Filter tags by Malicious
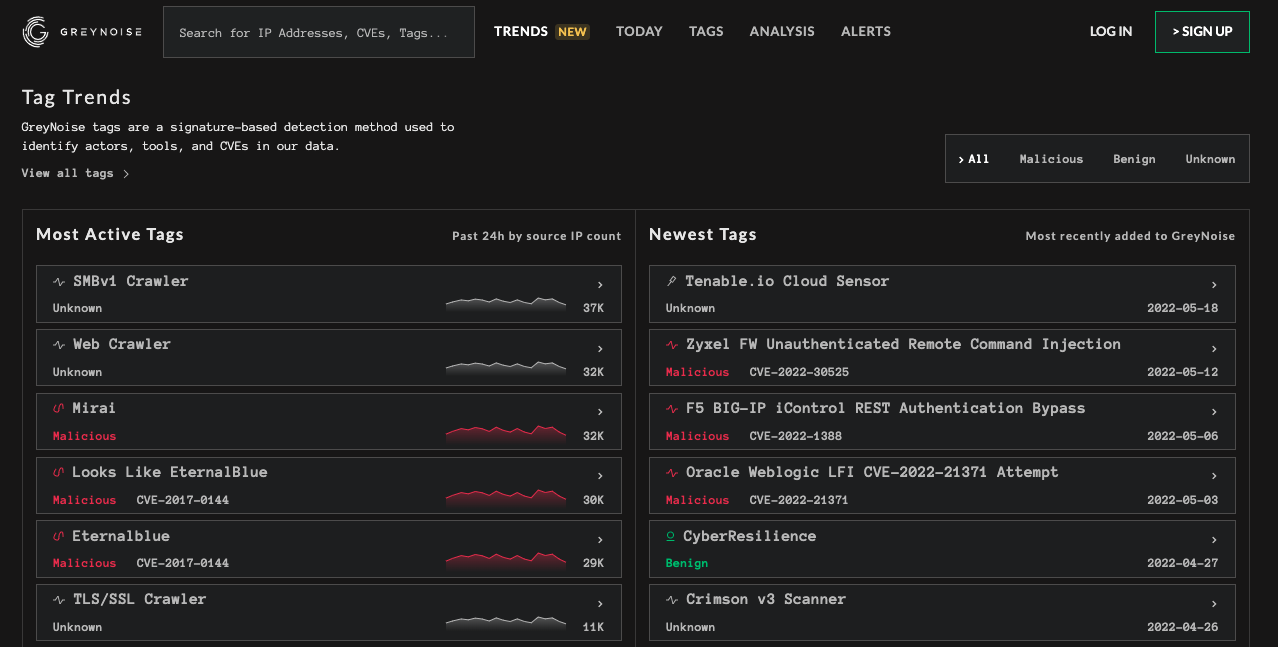 (x=1051, y=159)
